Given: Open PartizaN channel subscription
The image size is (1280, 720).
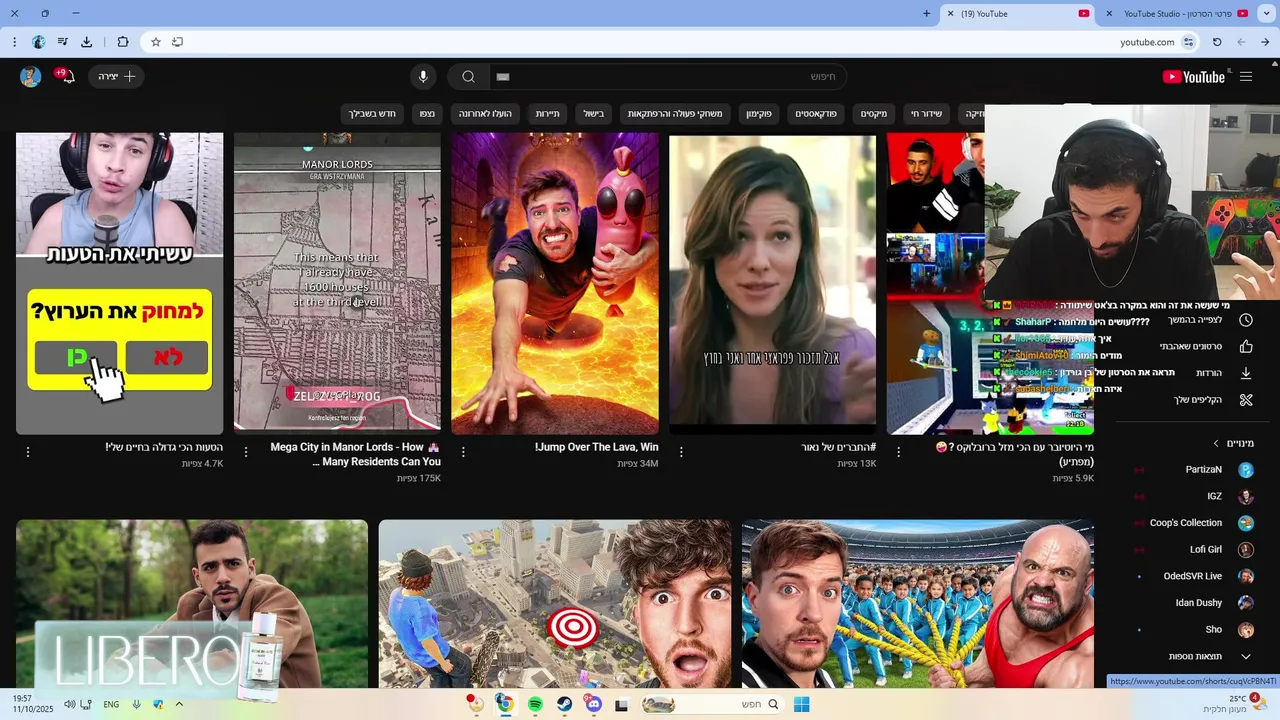Looking at the screenshot, I should [1194, 469].
